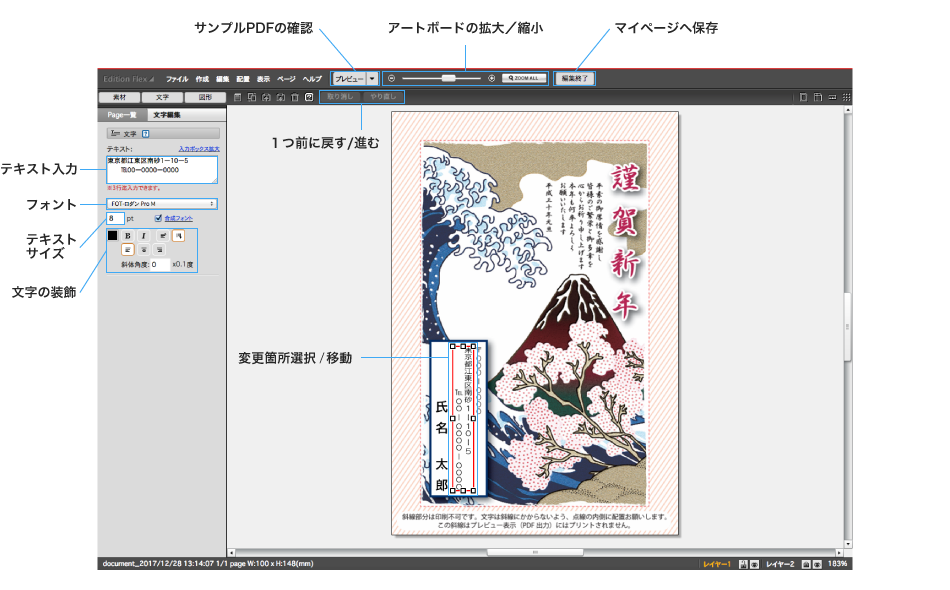Click the send backward icon in the toolbar

(281, 97)
